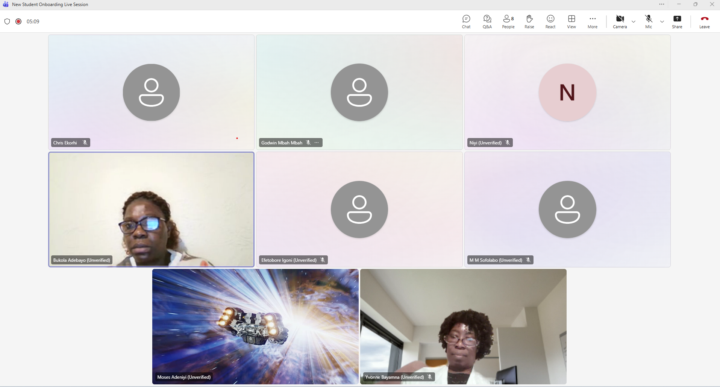
Task: Click muted mic icon beside Chris Ekorhi
Action: click(x=85, y=143)
